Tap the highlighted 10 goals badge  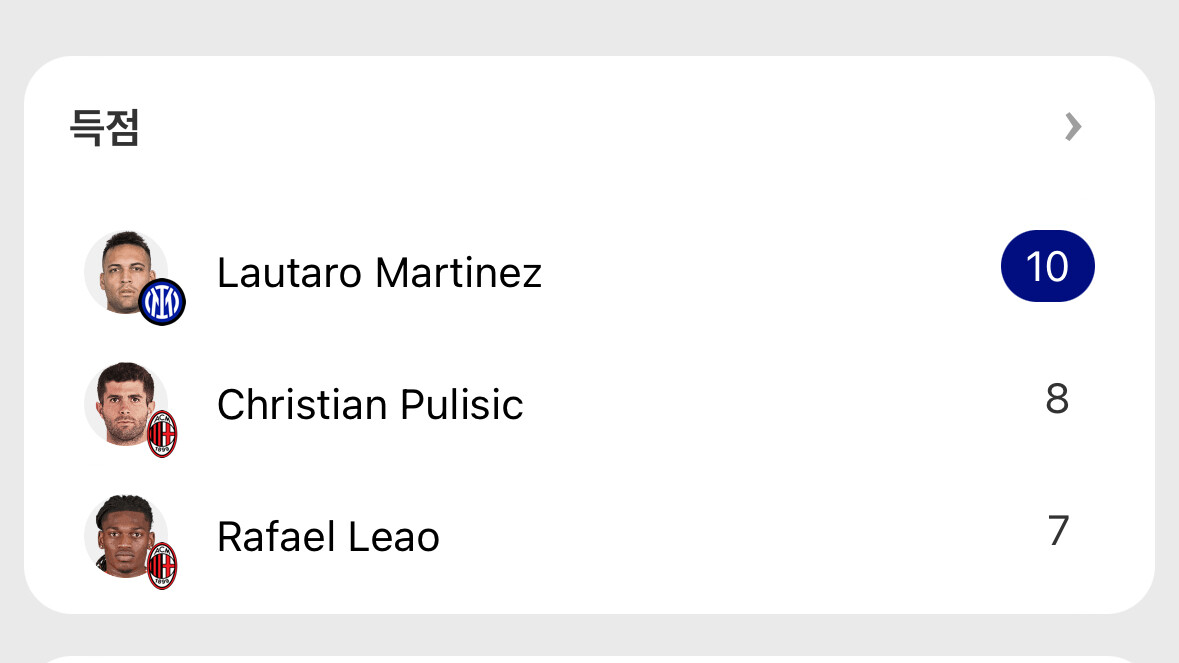pyautogui.click(x=1047, y=267)
